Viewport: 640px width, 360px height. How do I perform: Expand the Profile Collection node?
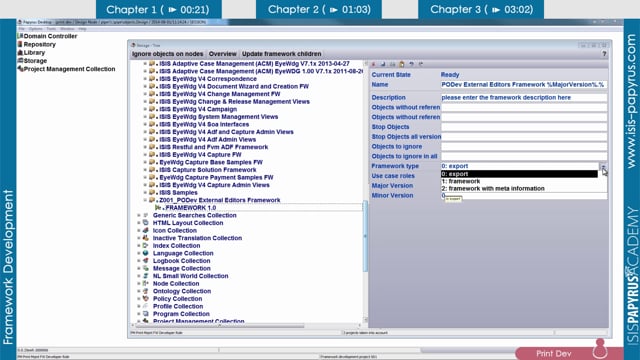[139, 306]
